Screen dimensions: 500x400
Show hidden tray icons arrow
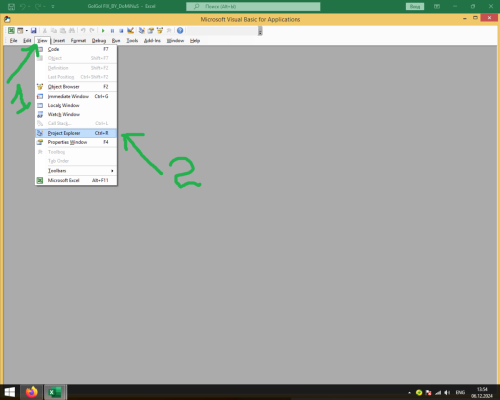409,393
